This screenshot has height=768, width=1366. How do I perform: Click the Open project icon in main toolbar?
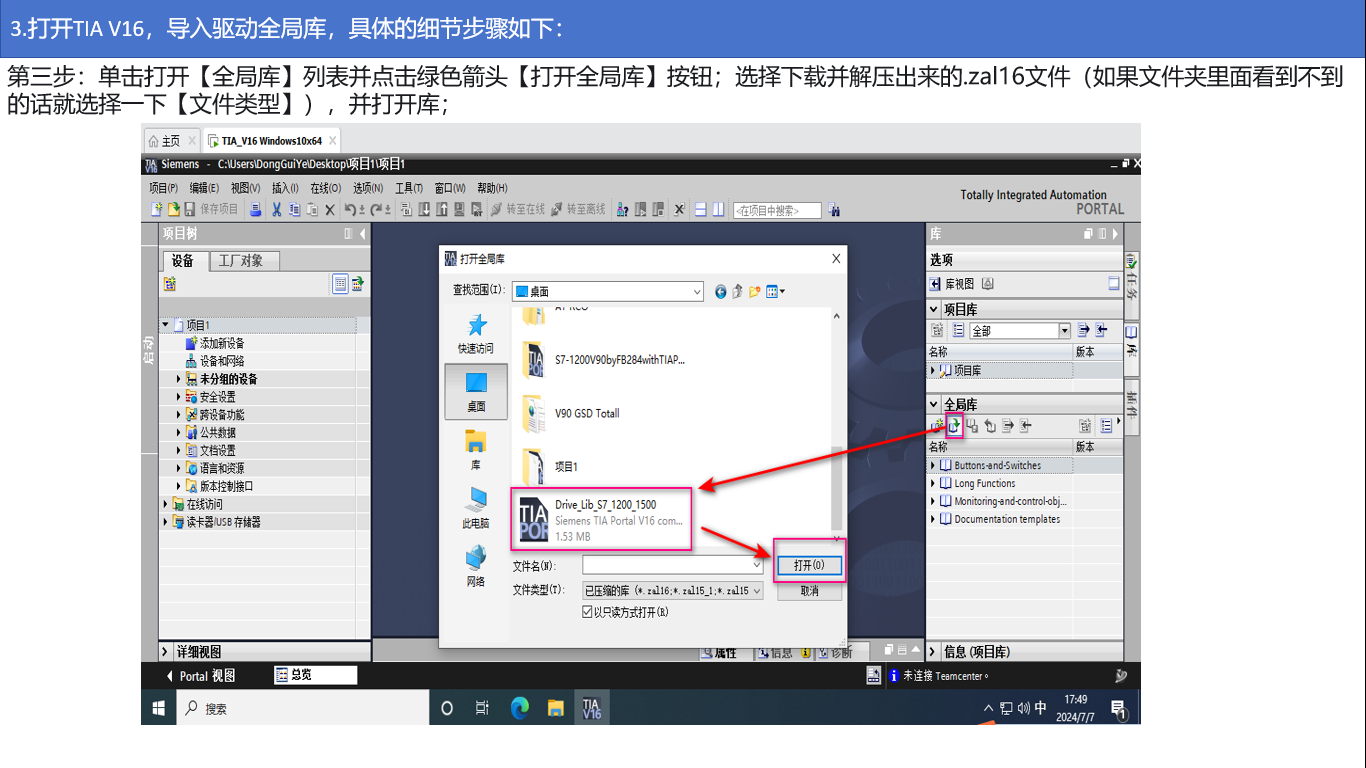pyautogui.click(x=173, y=210)
